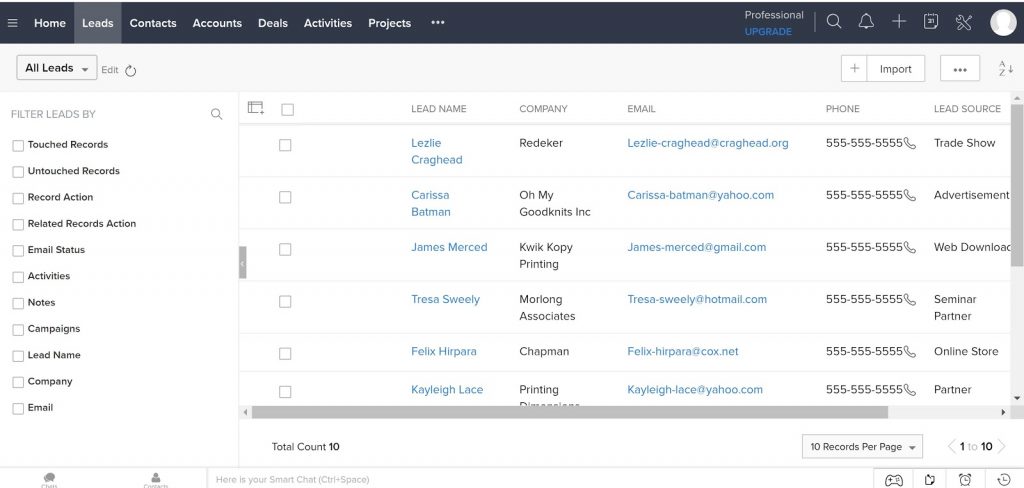The width and height of the screenshot is (1024, 488).
Task: Open the reminders alarm clock icon
Action: (x=965, y=480)
